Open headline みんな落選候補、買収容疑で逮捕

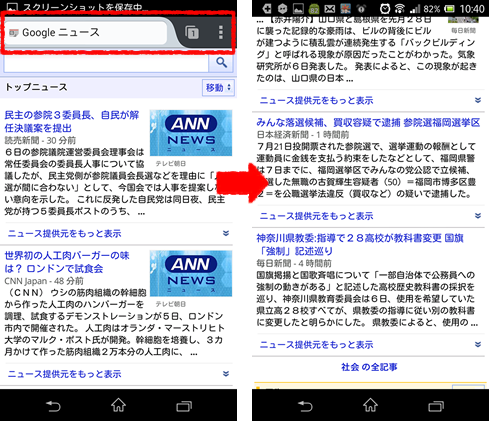tap(368, 123)
